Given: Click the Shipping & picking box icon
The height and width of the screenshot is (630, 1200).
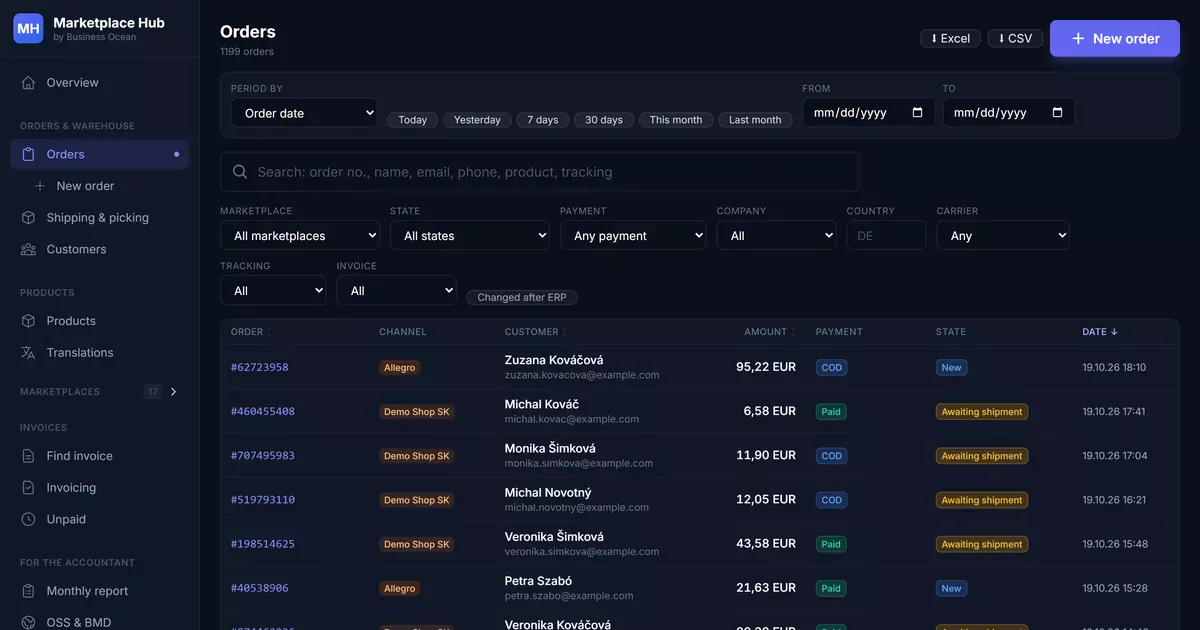Looking at the screenshot, I should point(28,218).
